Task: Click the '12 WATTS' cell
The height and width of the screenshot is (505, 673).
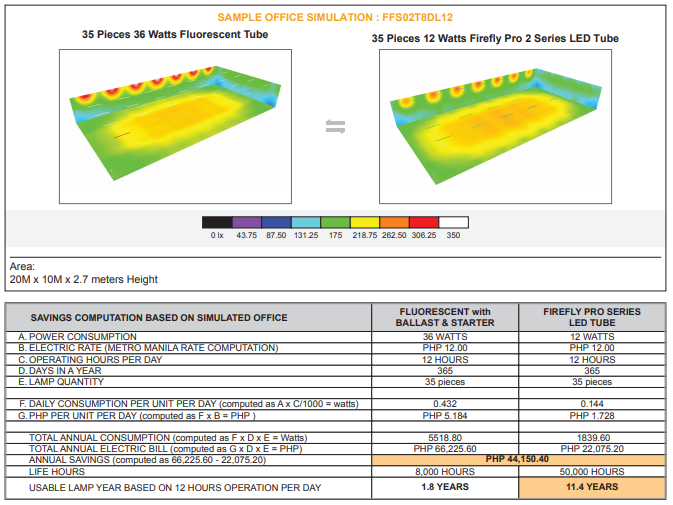Action: (x=592, y=337)
